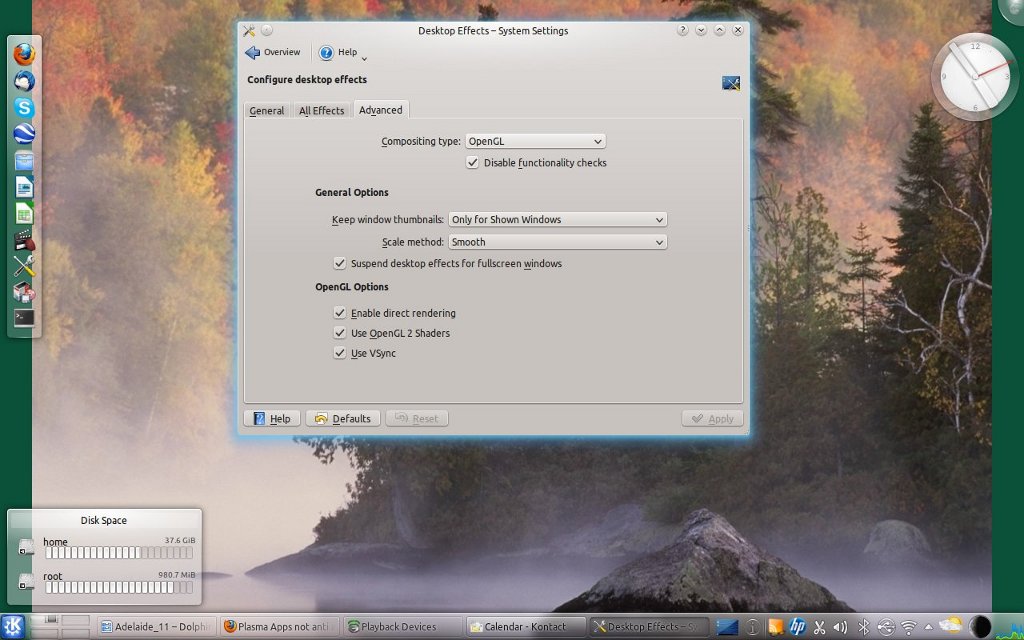The image size is (1024, 640).
Task: Open the KDE application launcher menu
Action: click(x=13, y=626)
